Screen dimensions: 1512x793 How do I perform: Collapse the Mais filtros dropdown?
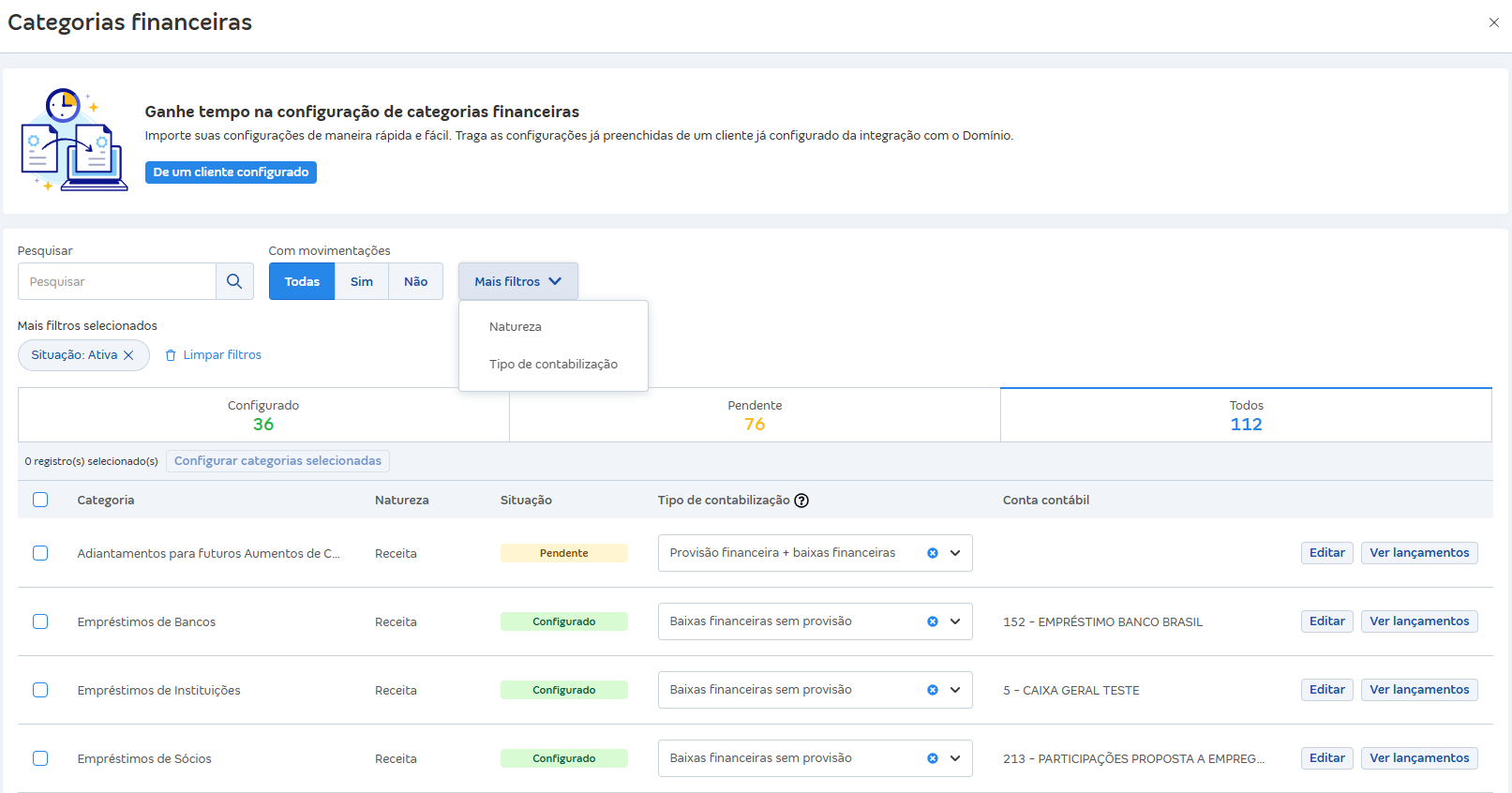tap(517, 281)
